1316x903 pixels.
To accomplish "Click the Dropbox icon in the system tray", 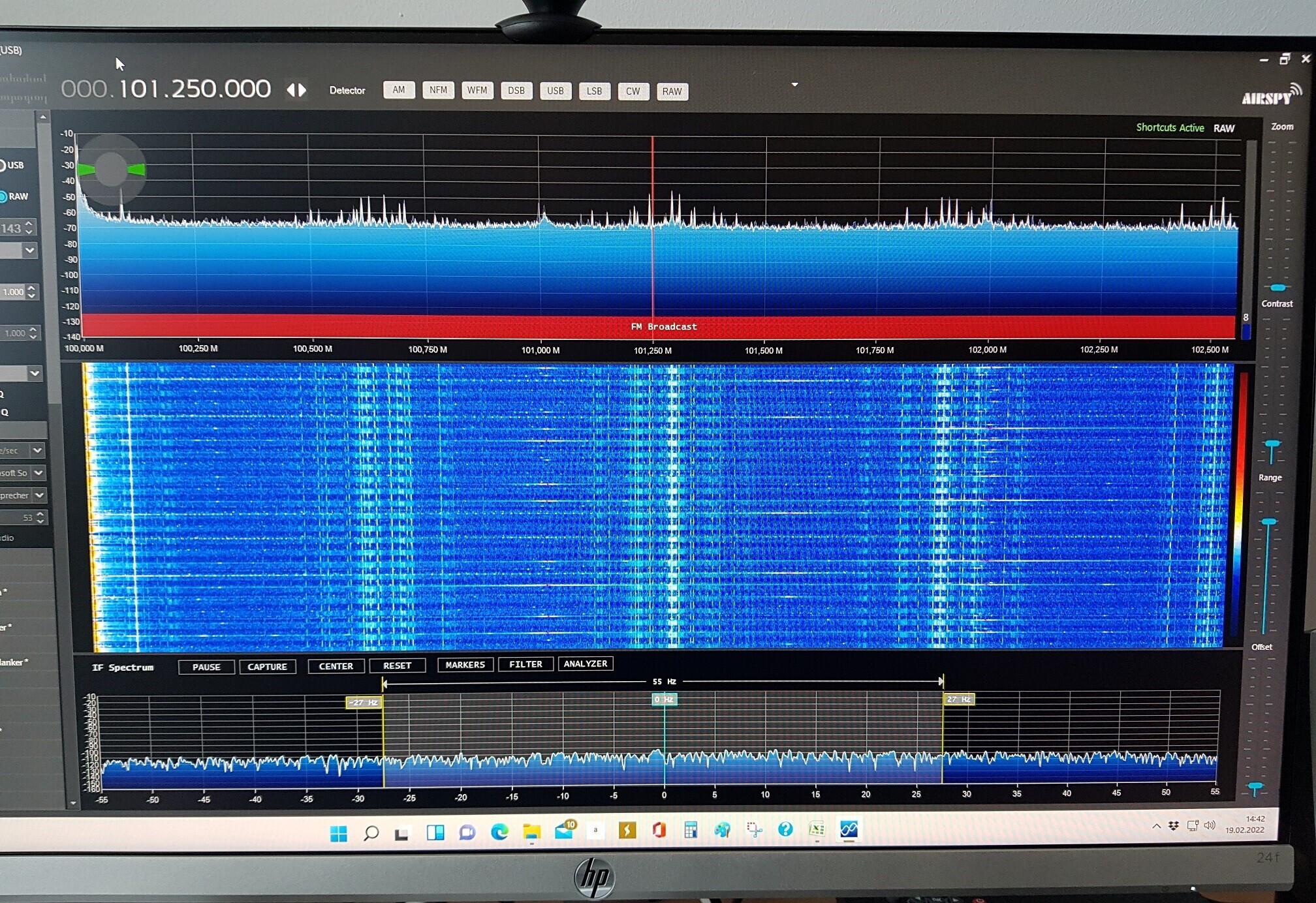I will tap(1174, 826).
